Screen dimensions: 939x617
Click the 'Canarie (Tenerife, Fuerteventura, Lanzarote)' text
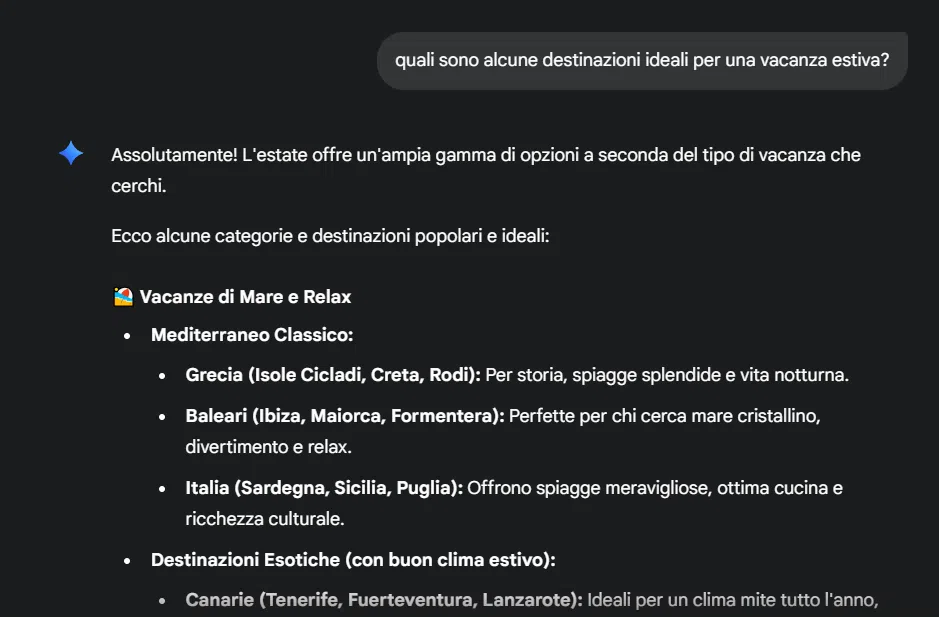click(x=384, y=600)
